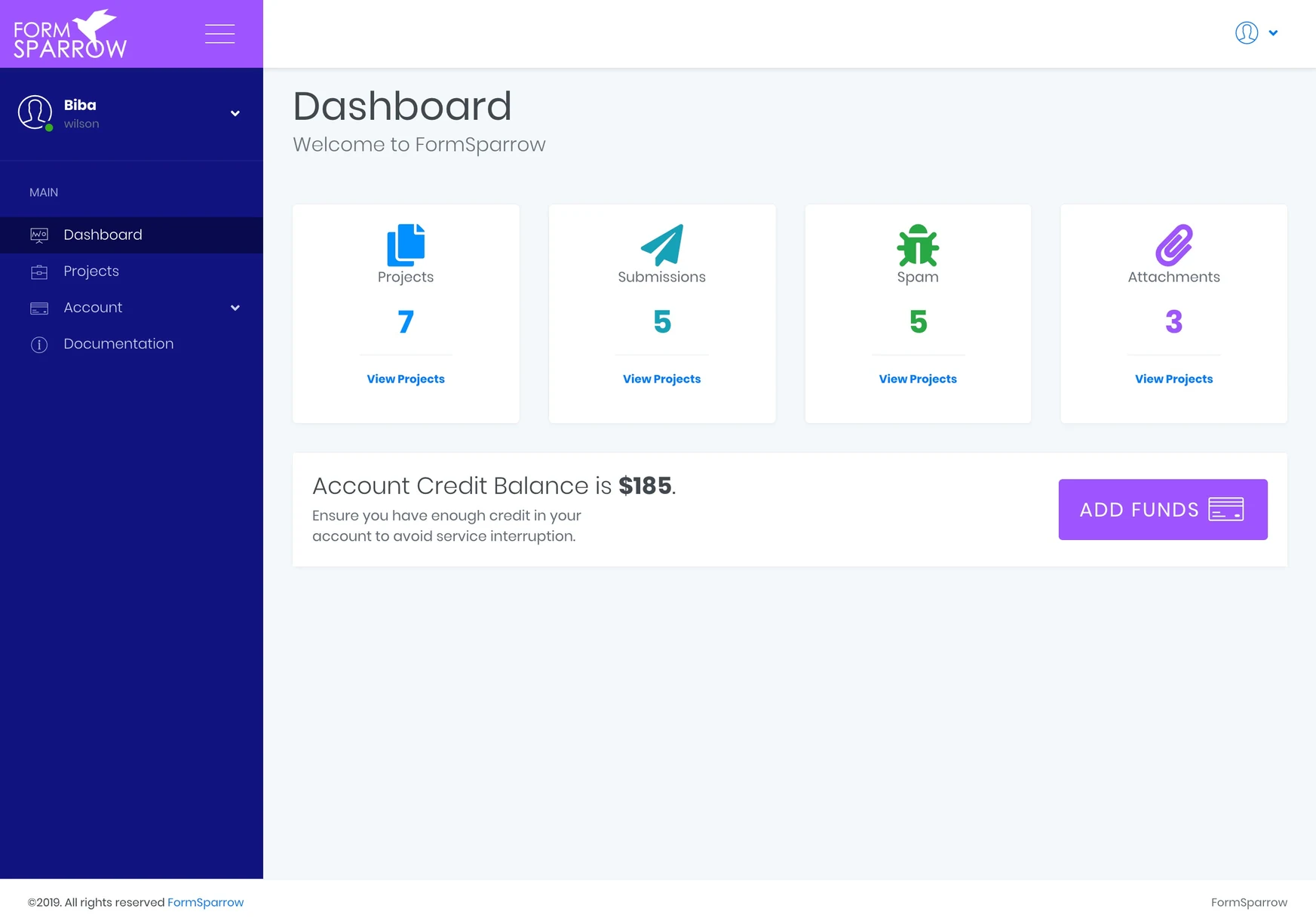
Task: Expand the top-right user dropdown arrow
Action: [x=1273, y=33]
